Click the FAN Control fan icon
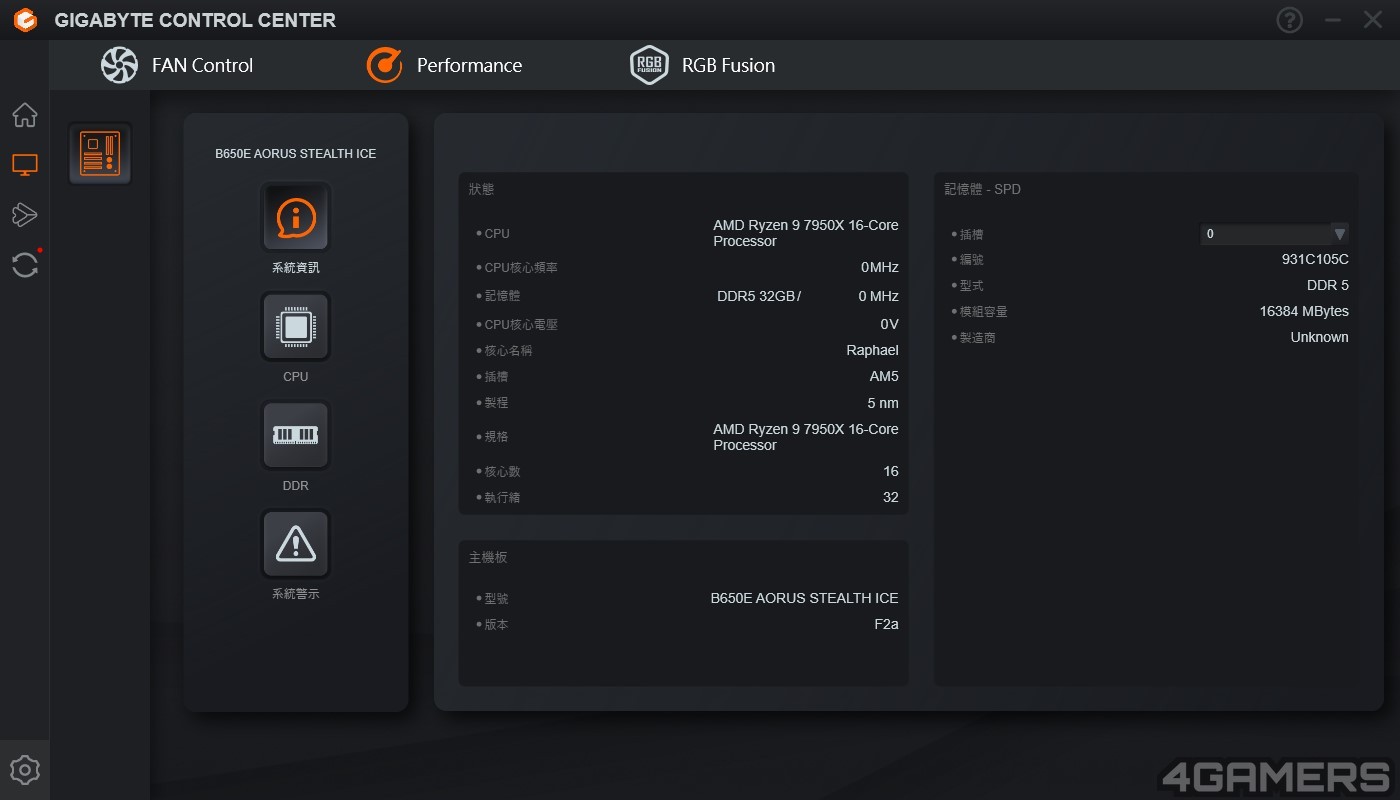Viewport: 1400px width, 800px height. [x=120, y=65]
